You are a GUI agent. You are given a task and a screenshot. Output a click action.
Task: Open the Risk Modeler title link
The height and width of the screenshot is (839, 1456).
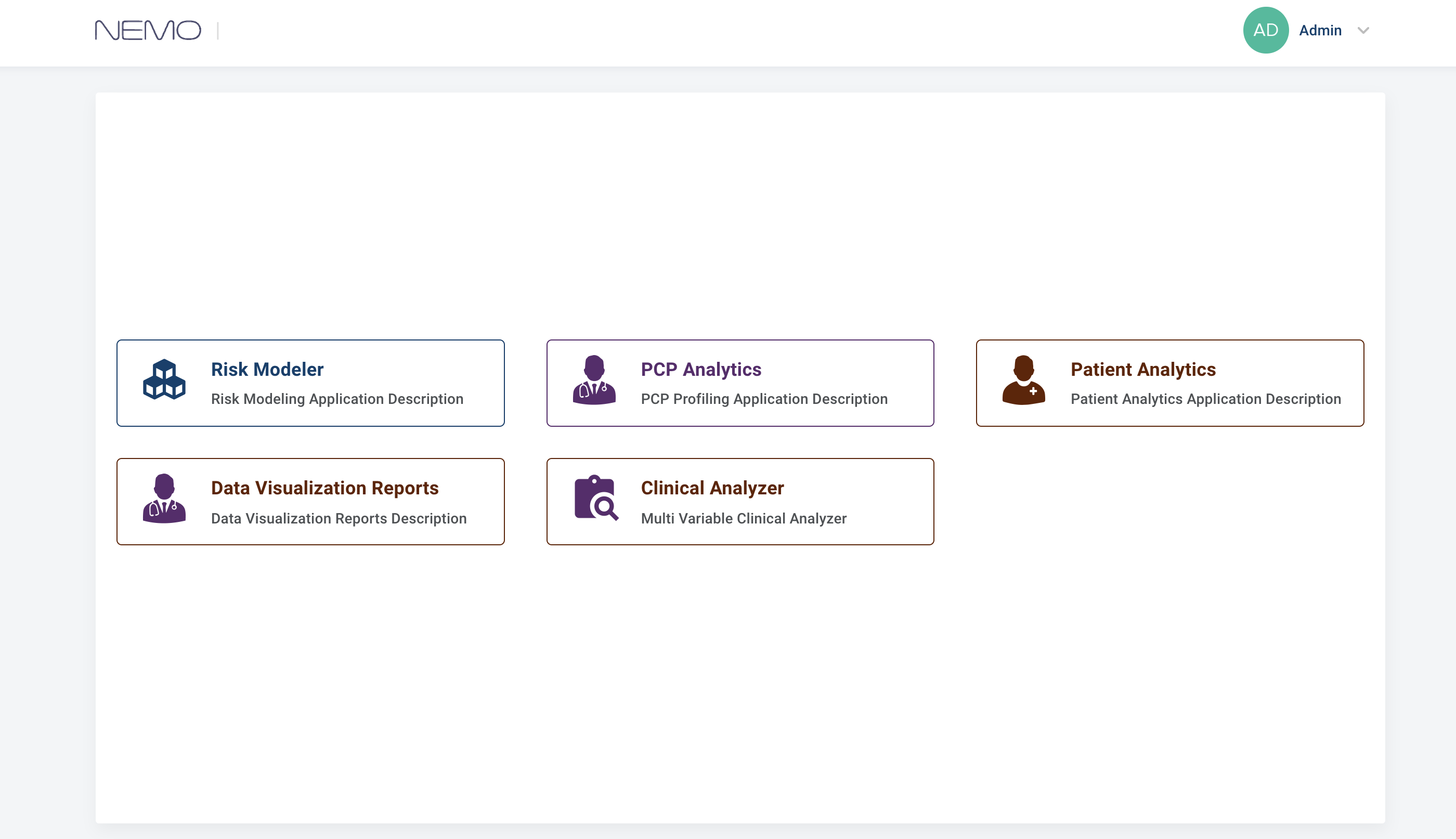[267, 370]
